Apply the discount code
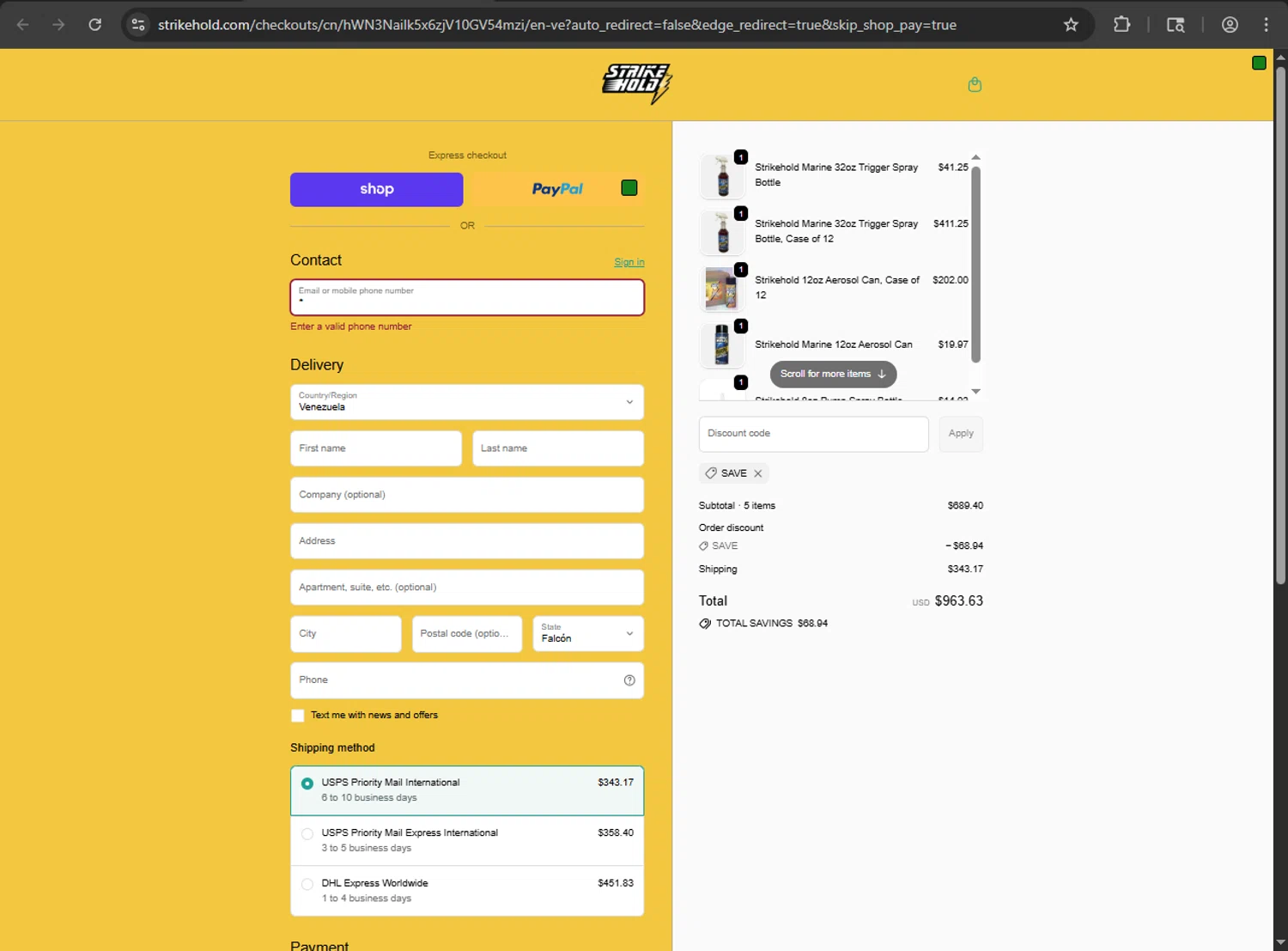This screenshot has height=951, width=1288. pyautogui.click(x=961, y=434)
